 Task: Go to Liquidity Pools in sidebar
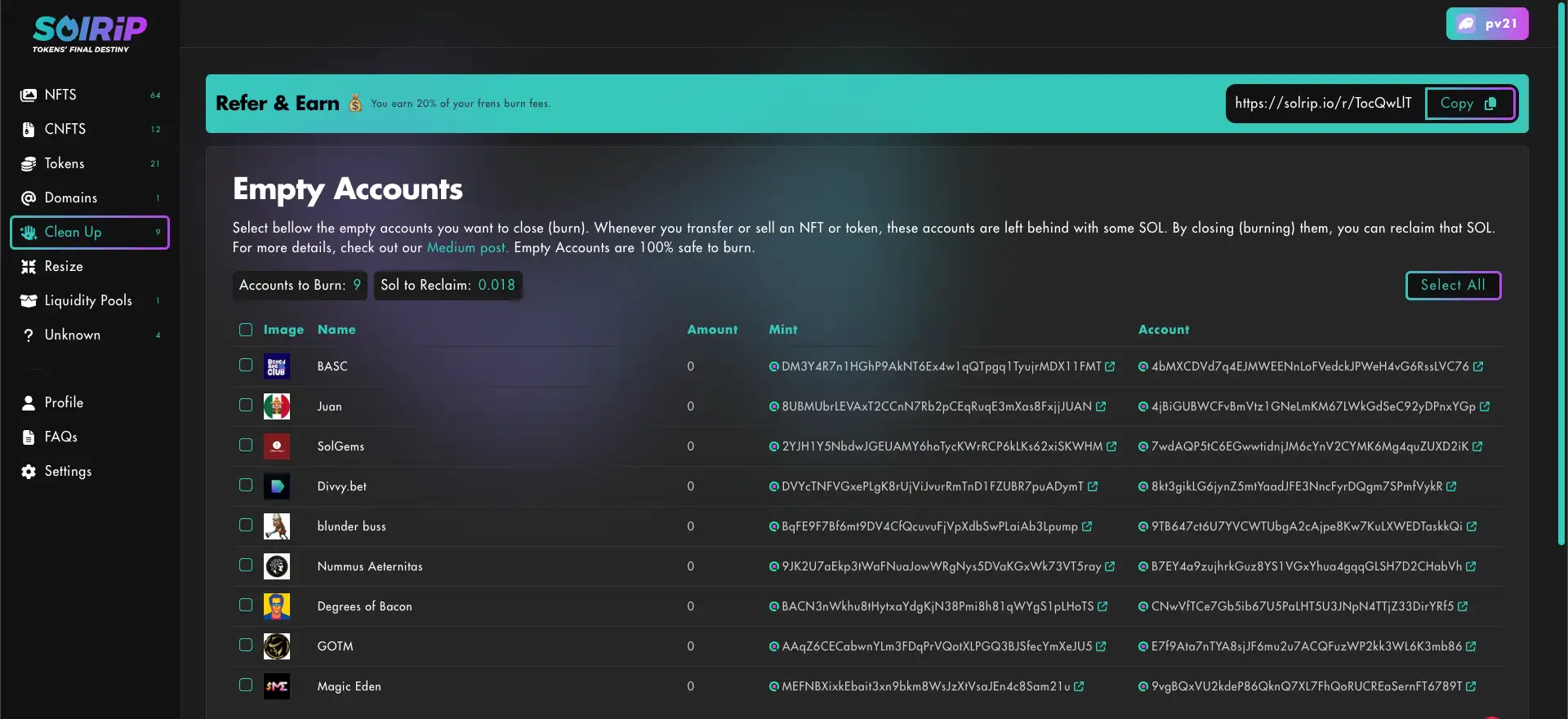click(88, 300)
